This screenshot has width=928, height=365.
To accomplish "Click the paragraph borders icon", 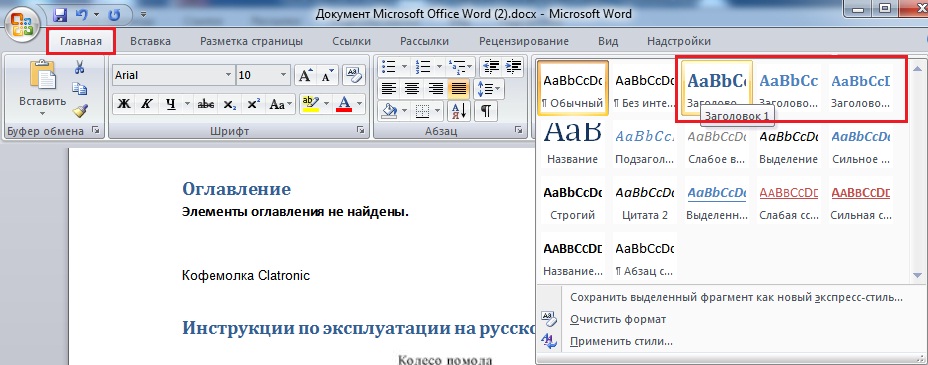I will 422,111.
